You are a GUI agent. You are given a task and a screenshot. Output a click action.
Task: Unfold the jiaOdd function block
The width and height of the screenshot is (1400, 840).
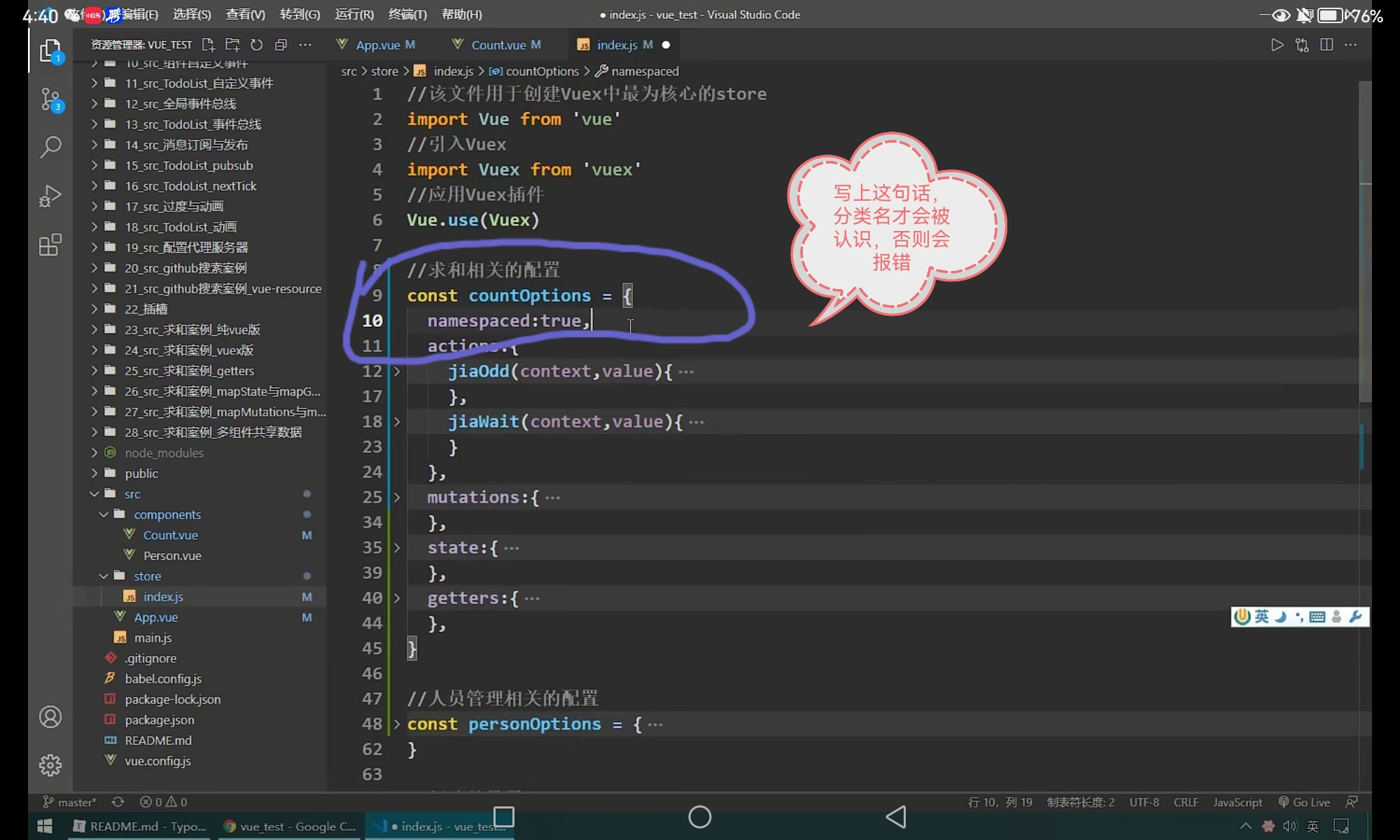click(397, 372)
